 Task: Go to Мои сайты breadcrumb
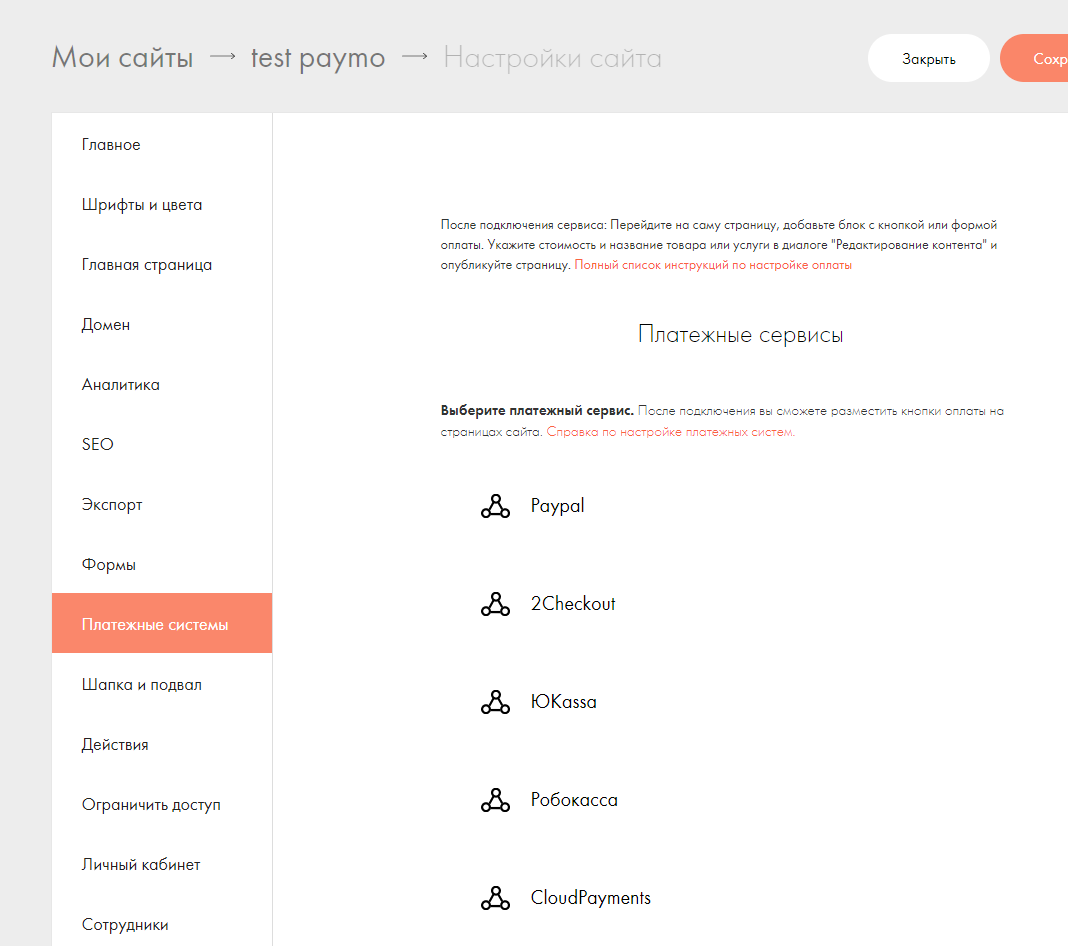123,58
